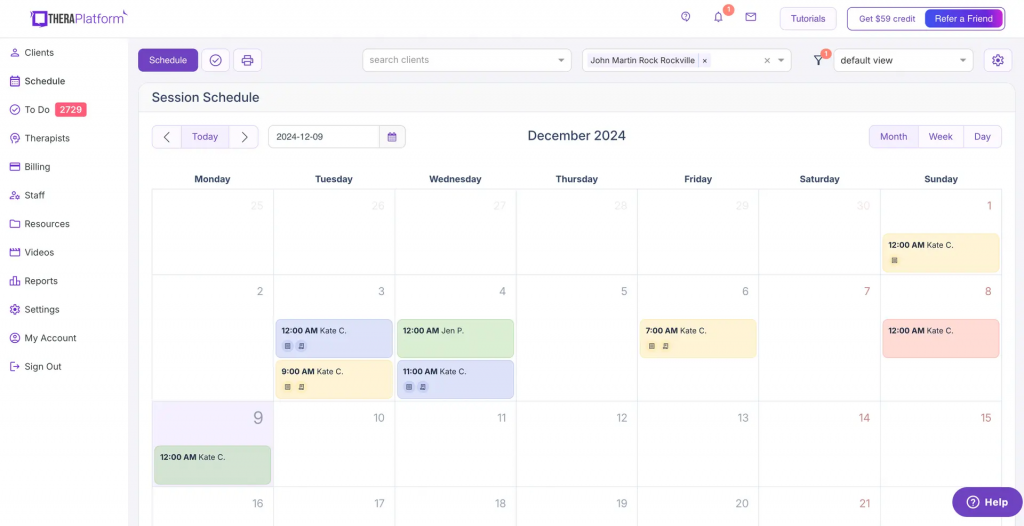The height and width of the screenshot is (526, 1024).
Task: Switch to Day view tab
Action: click(982, 137)
